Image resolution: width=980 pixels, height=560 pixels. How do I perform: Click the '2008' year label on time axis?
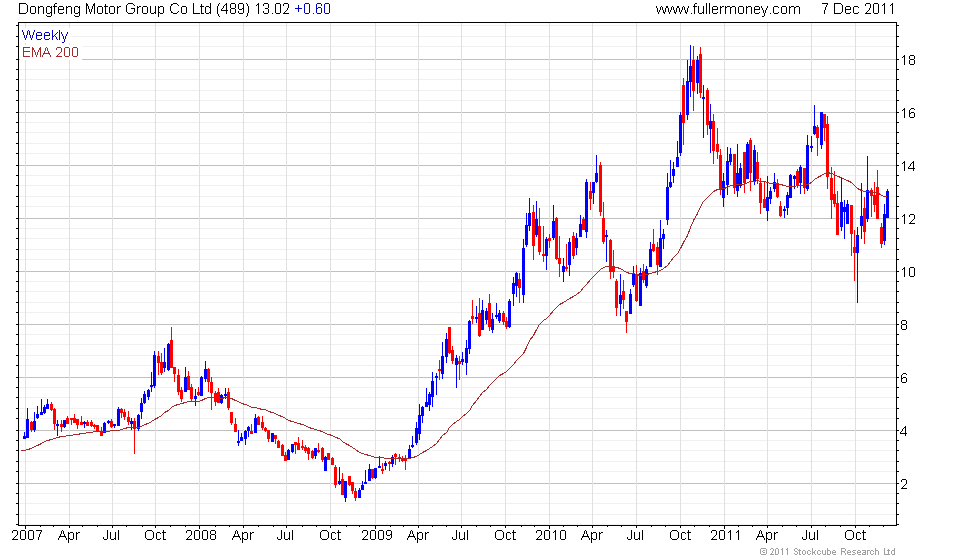(201, 536)
